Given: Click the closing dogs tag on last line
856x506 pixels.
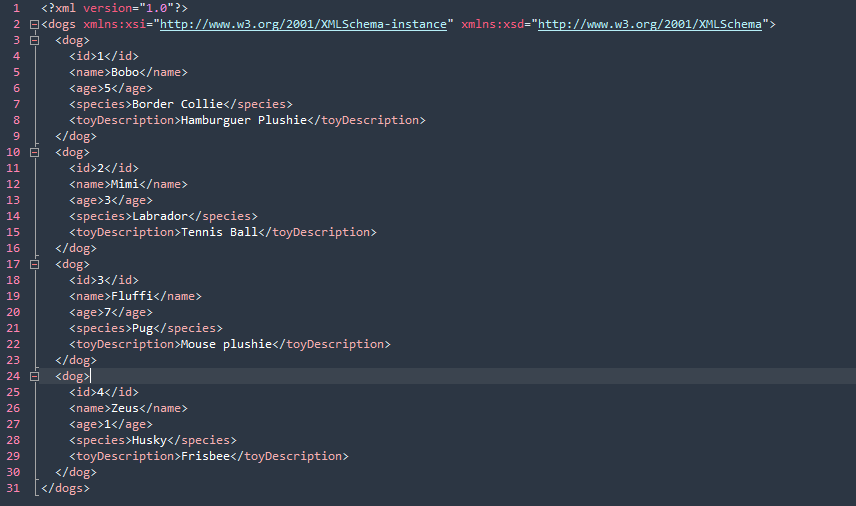Looking at the screenshot, I should point(66,488).
